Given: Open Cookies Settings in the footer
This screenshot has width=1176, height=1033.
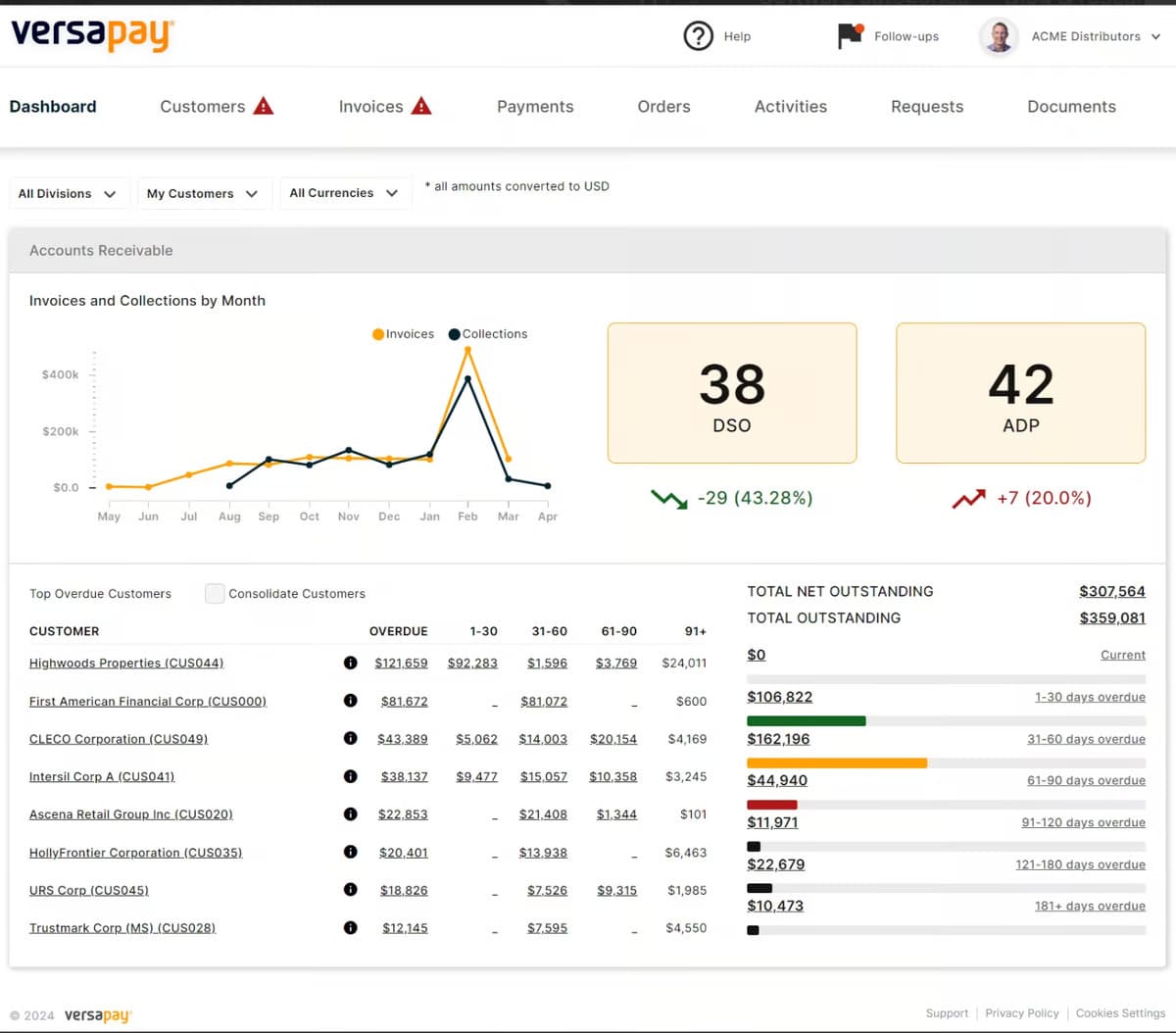Looking at the screenshot, I should [x=1121, y=1013].
